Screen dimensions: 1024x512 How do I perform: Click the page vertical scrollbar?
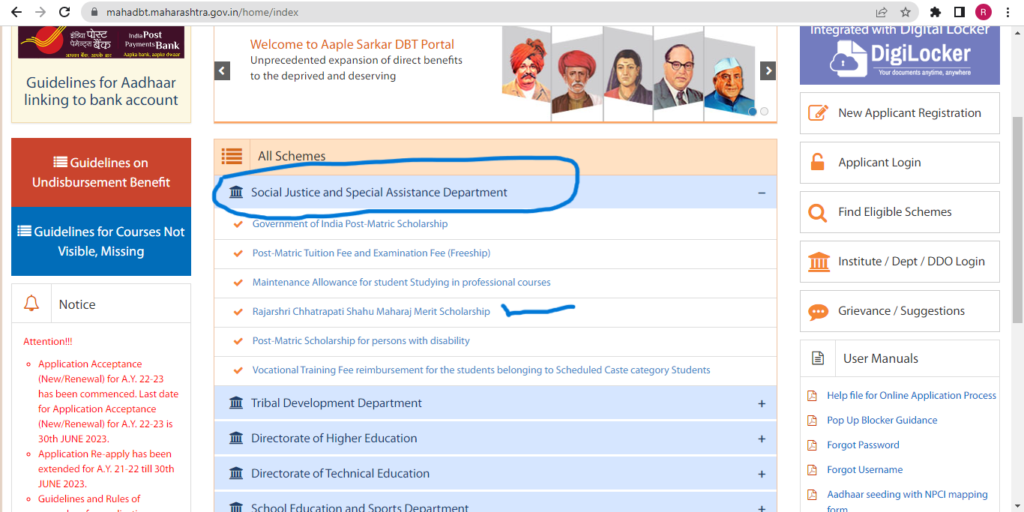tap(1017, 219)
